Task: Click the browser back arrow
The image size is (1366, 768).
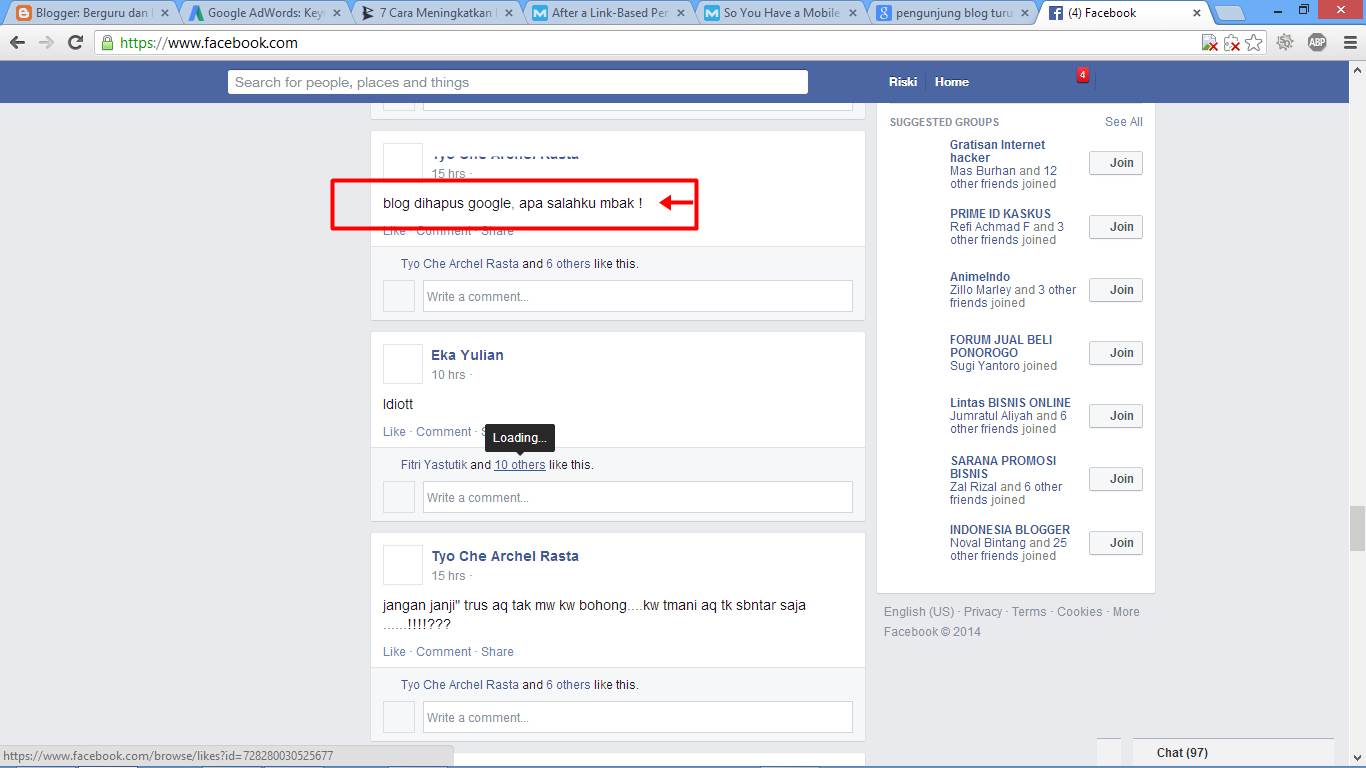Action: coord(17,43)
